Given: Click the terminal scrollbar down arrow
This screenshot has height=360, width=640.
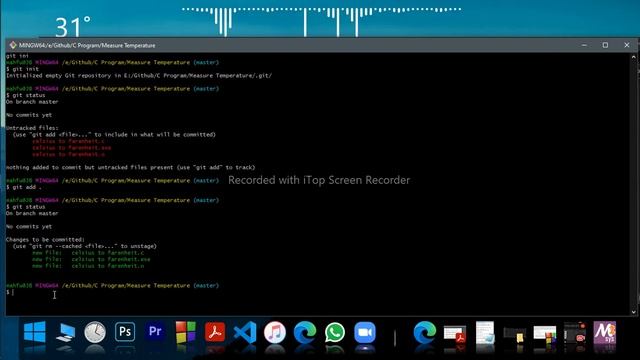Looking at the screenshot, I should coord(633,312).
